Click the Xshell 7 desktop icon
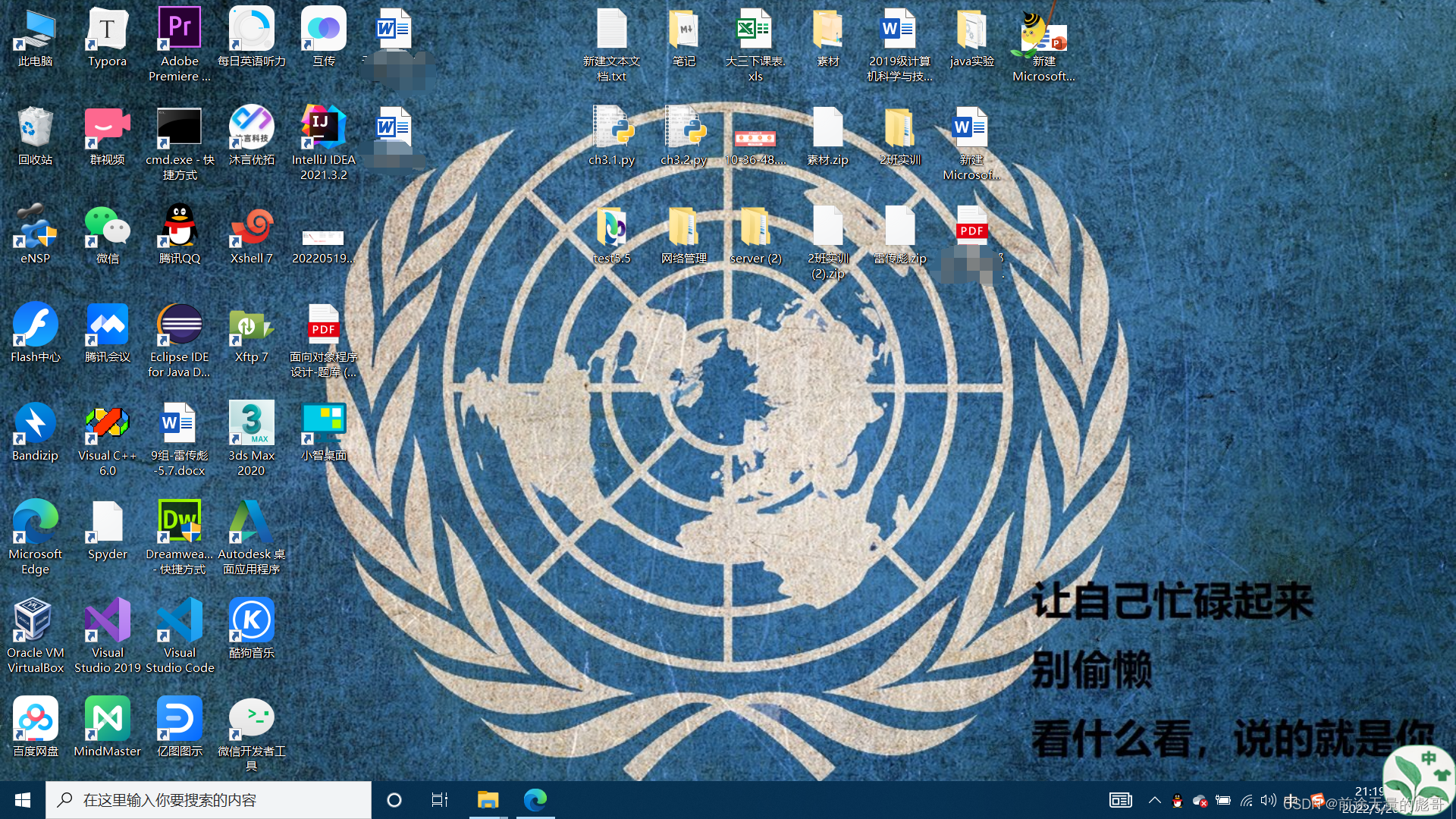Viewport: 1456px width, 819px height. (x=251, y=227)
